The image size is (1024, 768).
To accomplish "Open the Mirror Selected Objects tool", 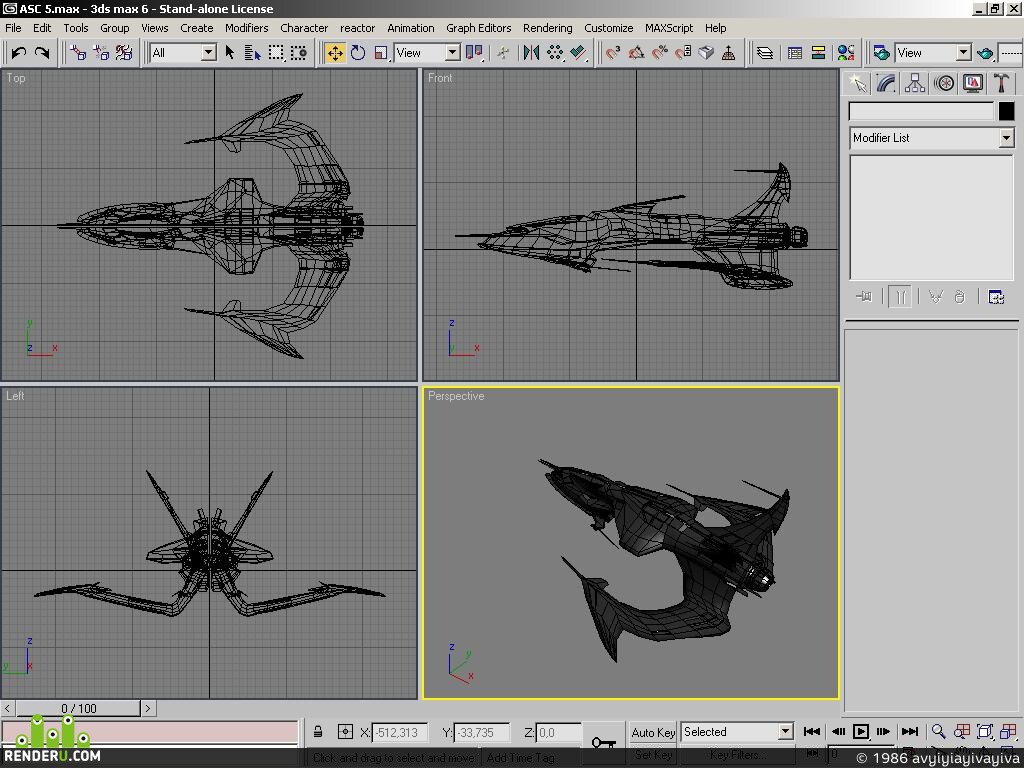I will [x=531, y=53].
